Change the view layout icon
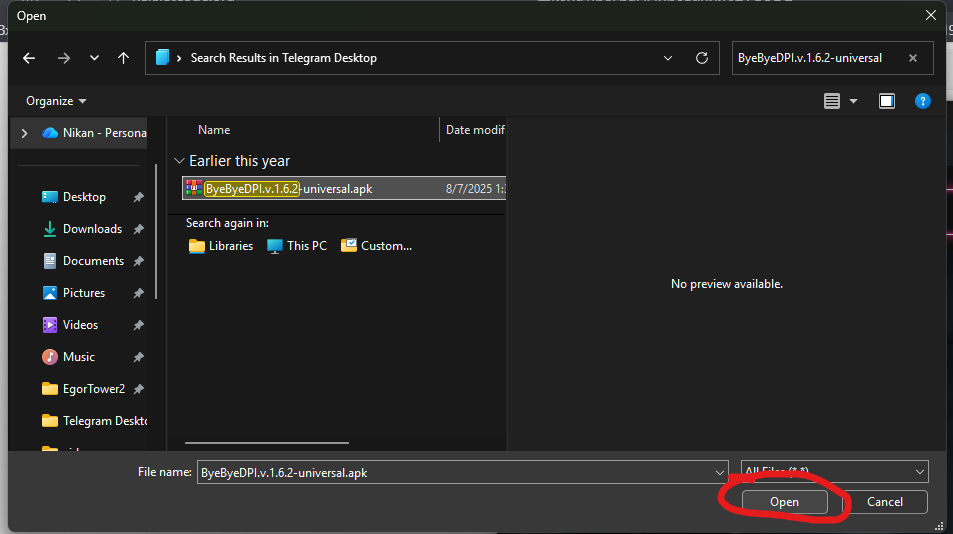This screenshot has width=953, height=534. (x=832, y=101)
